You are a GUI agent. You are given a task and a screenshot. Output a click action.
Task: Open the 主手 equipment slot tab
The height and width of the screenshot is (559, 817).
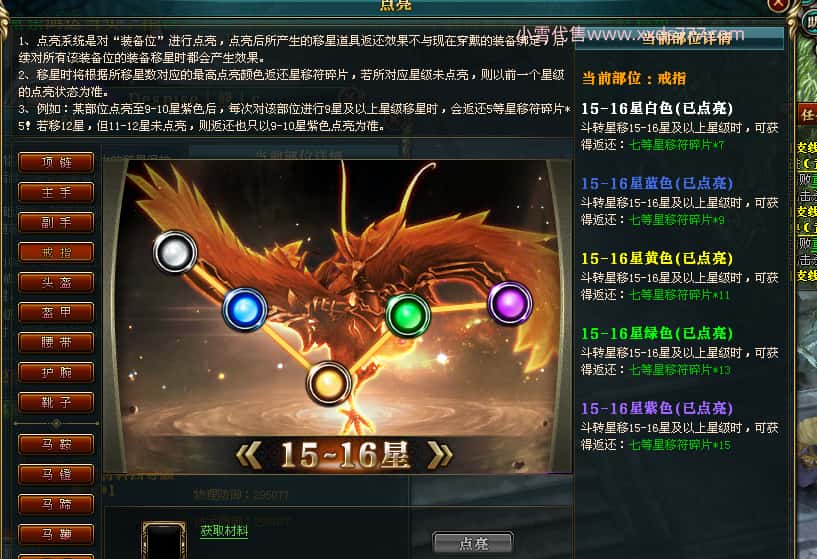pyautogui.click(x=56, y=193)
